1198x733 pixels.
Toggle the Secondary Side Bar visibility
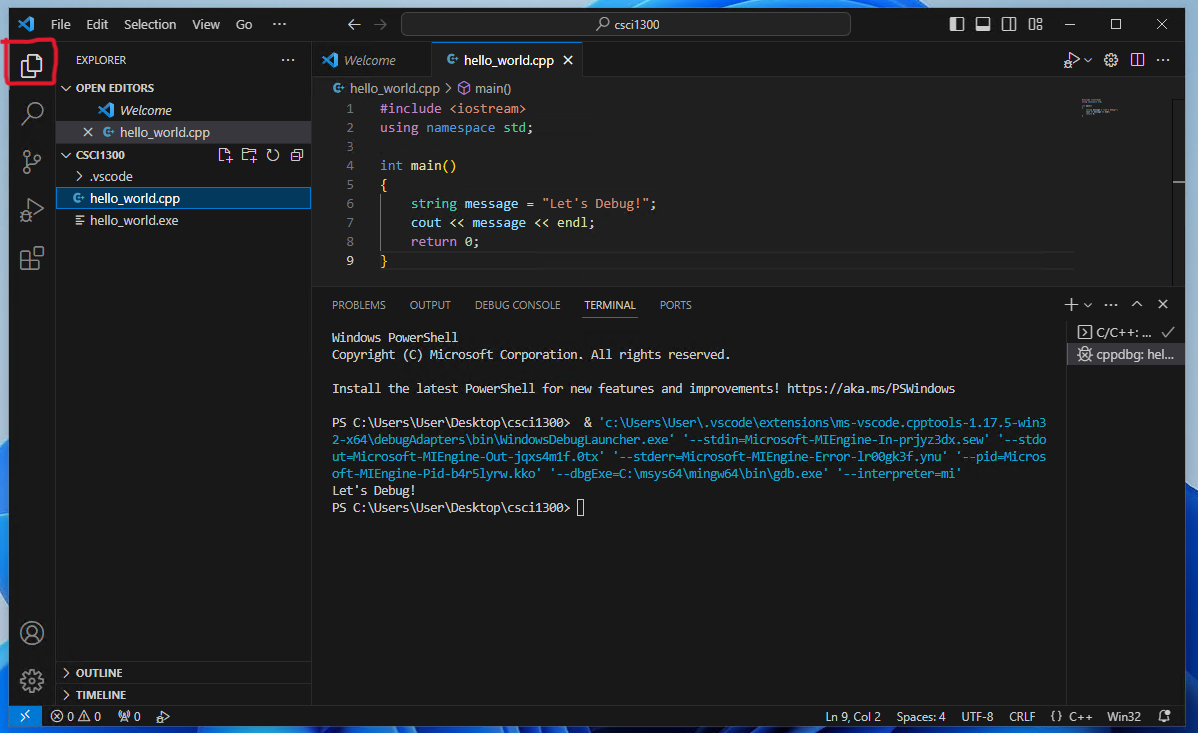[1009, 24]
